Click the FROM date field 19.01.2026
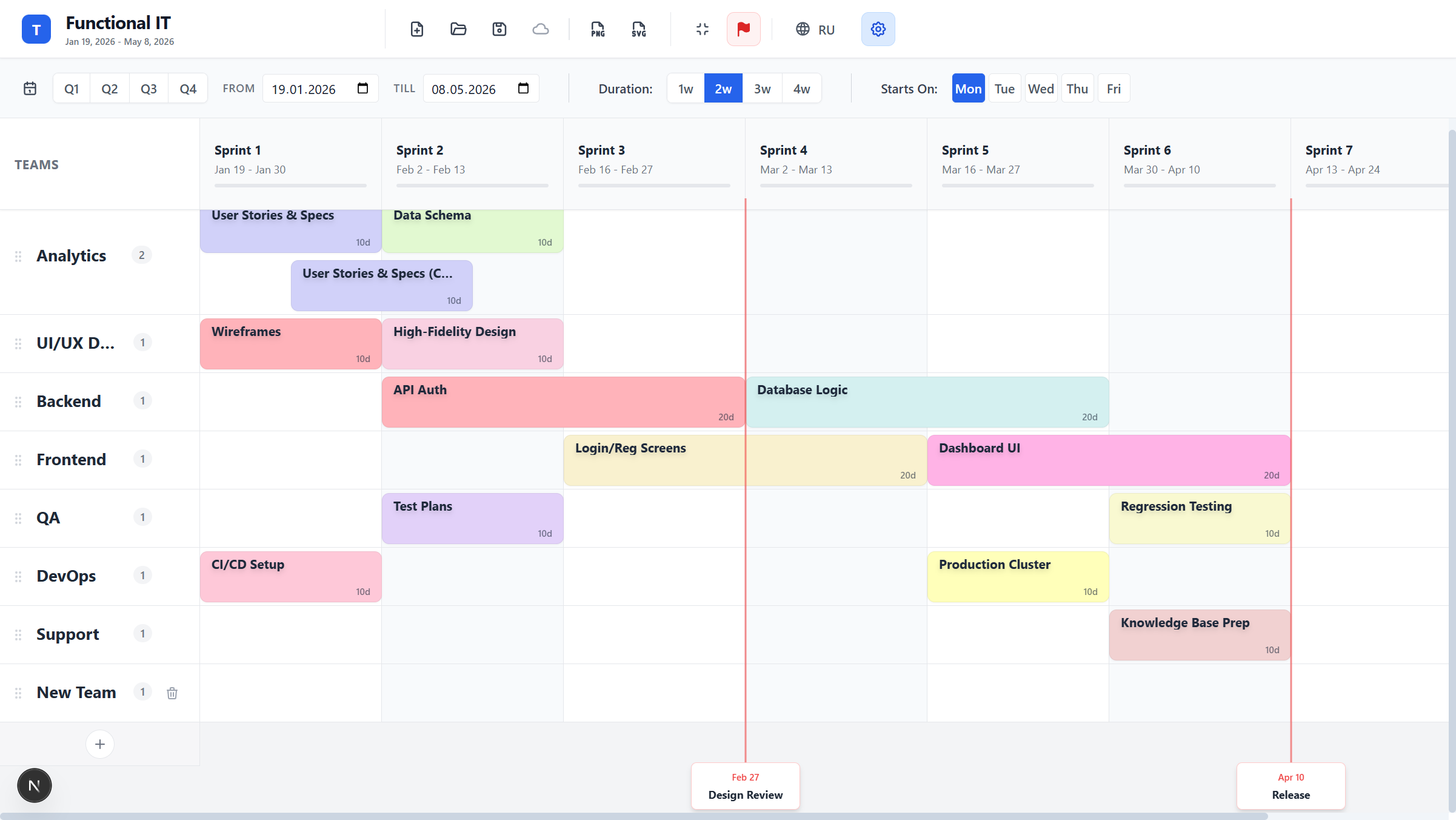Viewport: 1456px width, 820px height. point(320,89)
